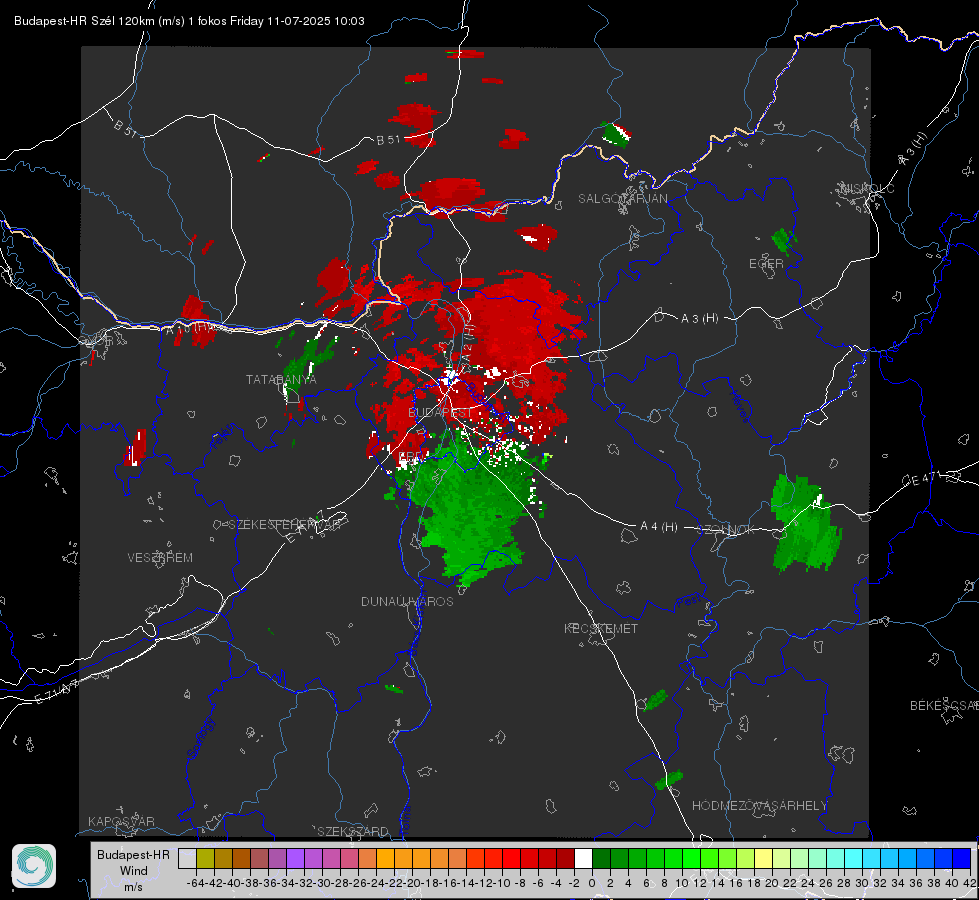Click the HODMEZOVASARHELY city label
This screenshot has height=900, width=979.
tap(759, 806)
